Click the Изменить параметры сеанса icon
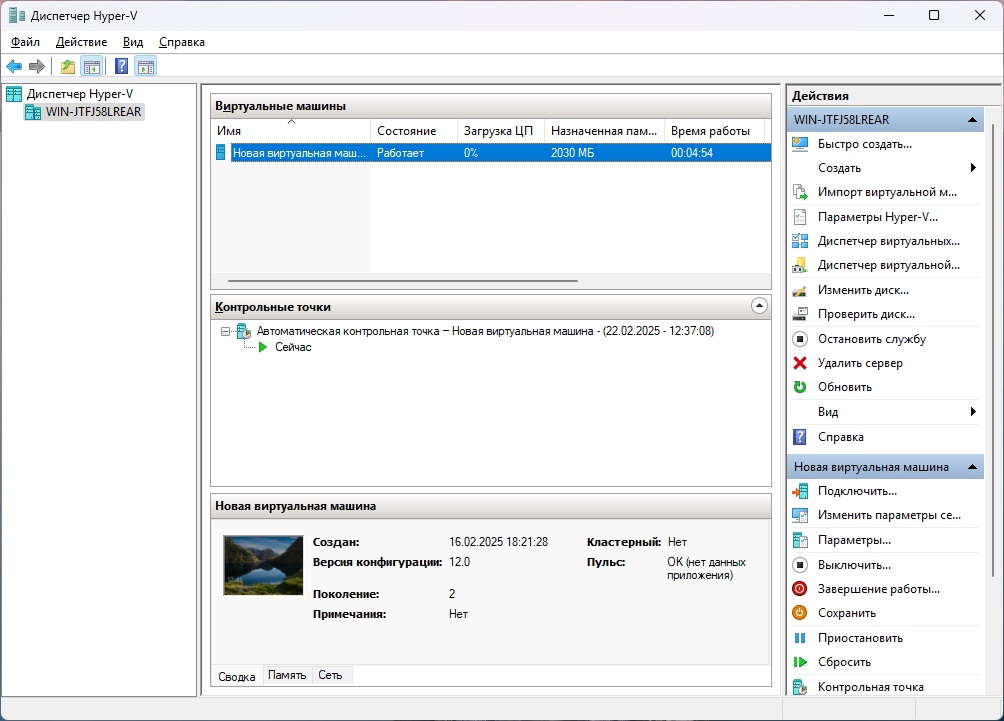1004x721 pixels. [800, 515]
